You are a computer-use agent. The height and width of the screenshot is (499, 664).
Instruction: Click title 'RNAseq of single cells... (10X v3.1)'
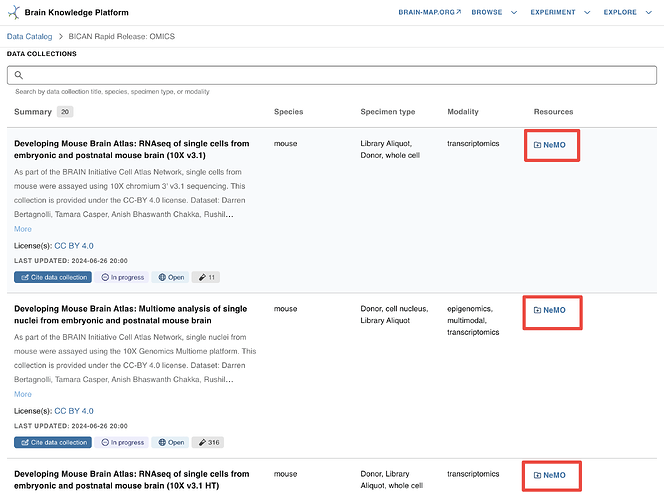click(131, 150)
